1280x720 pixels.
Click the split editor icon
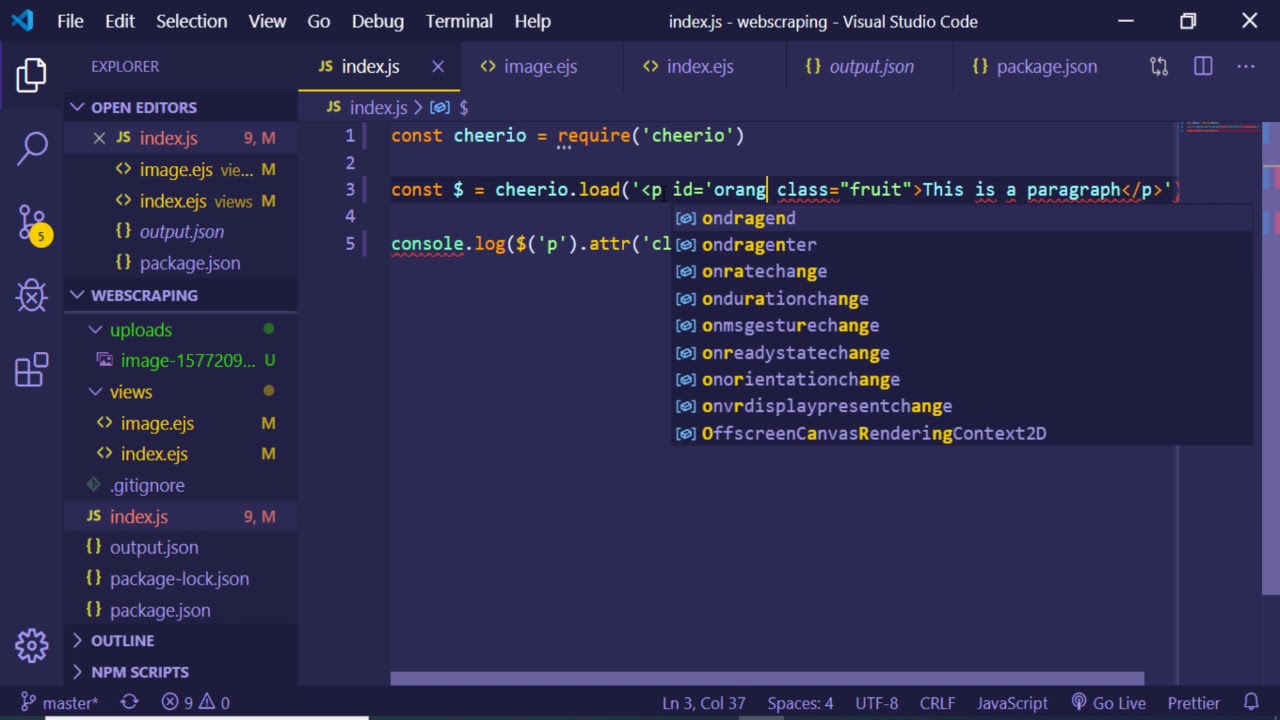point(1203,66)
